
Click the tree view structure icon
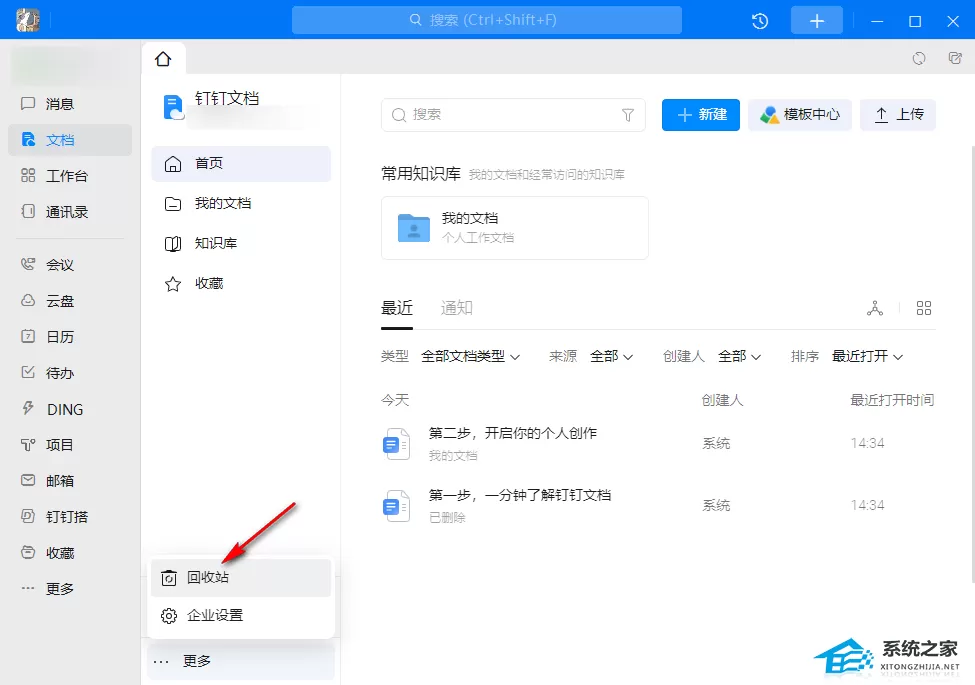coord(875,308)
